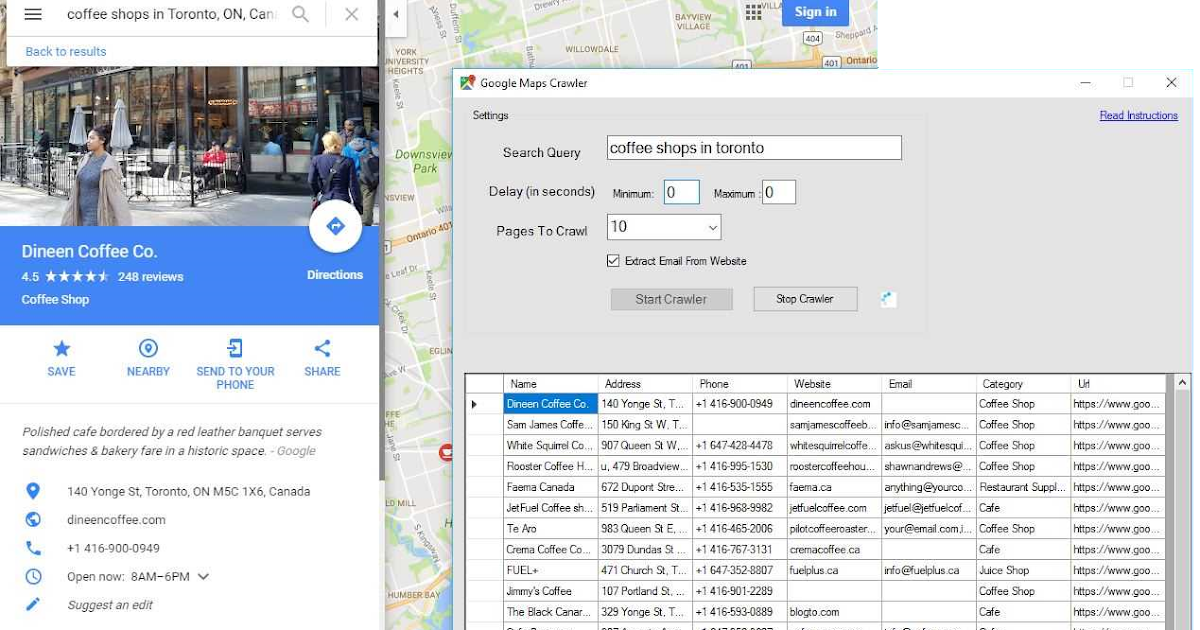Image resolution: width=1200 pixels, height=630 pixels.
Task: Click Send to your phone icon
Action: 235,348
